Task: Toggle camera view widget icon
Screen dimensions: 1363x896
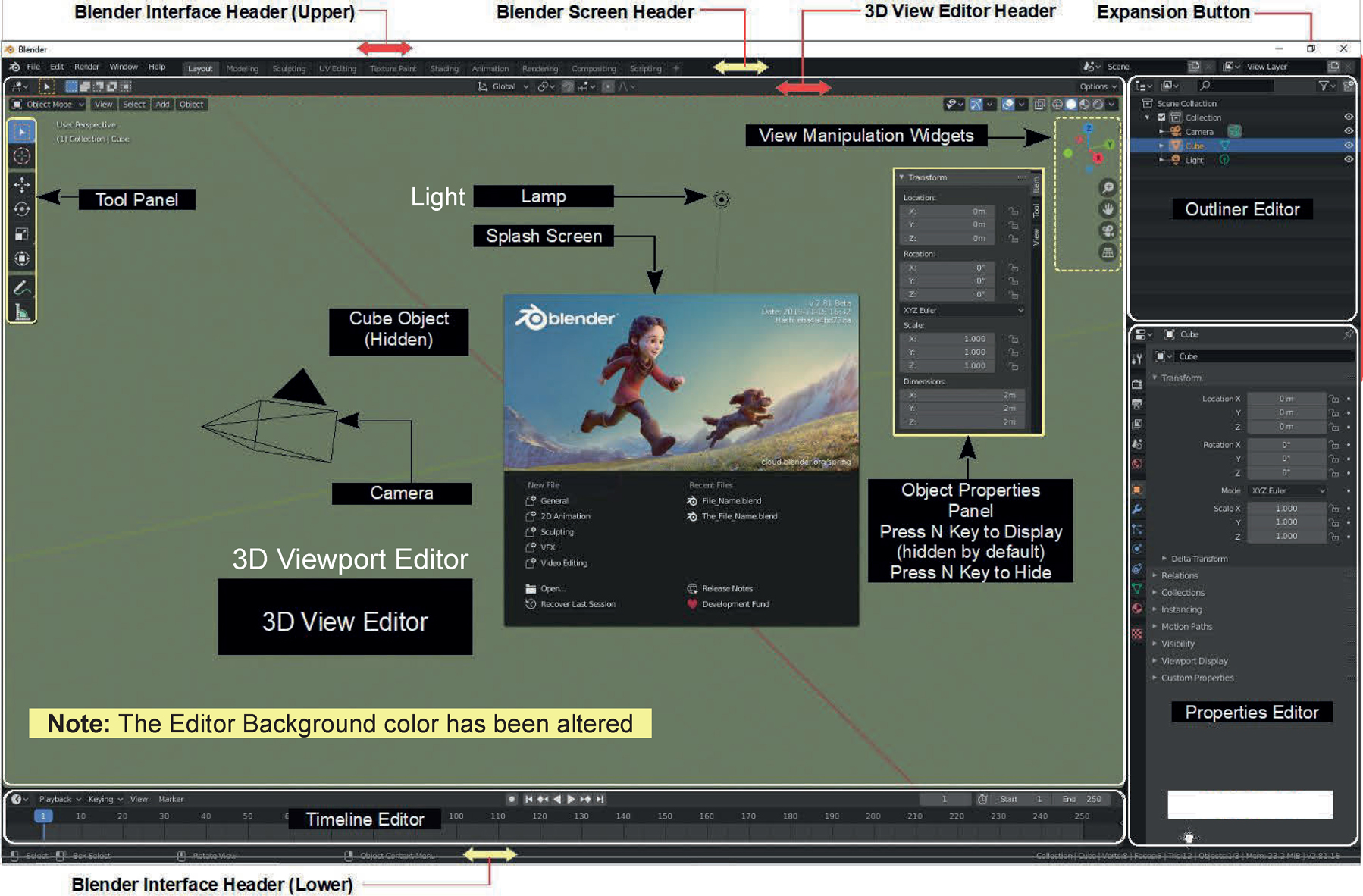Action: (1108, 230)
